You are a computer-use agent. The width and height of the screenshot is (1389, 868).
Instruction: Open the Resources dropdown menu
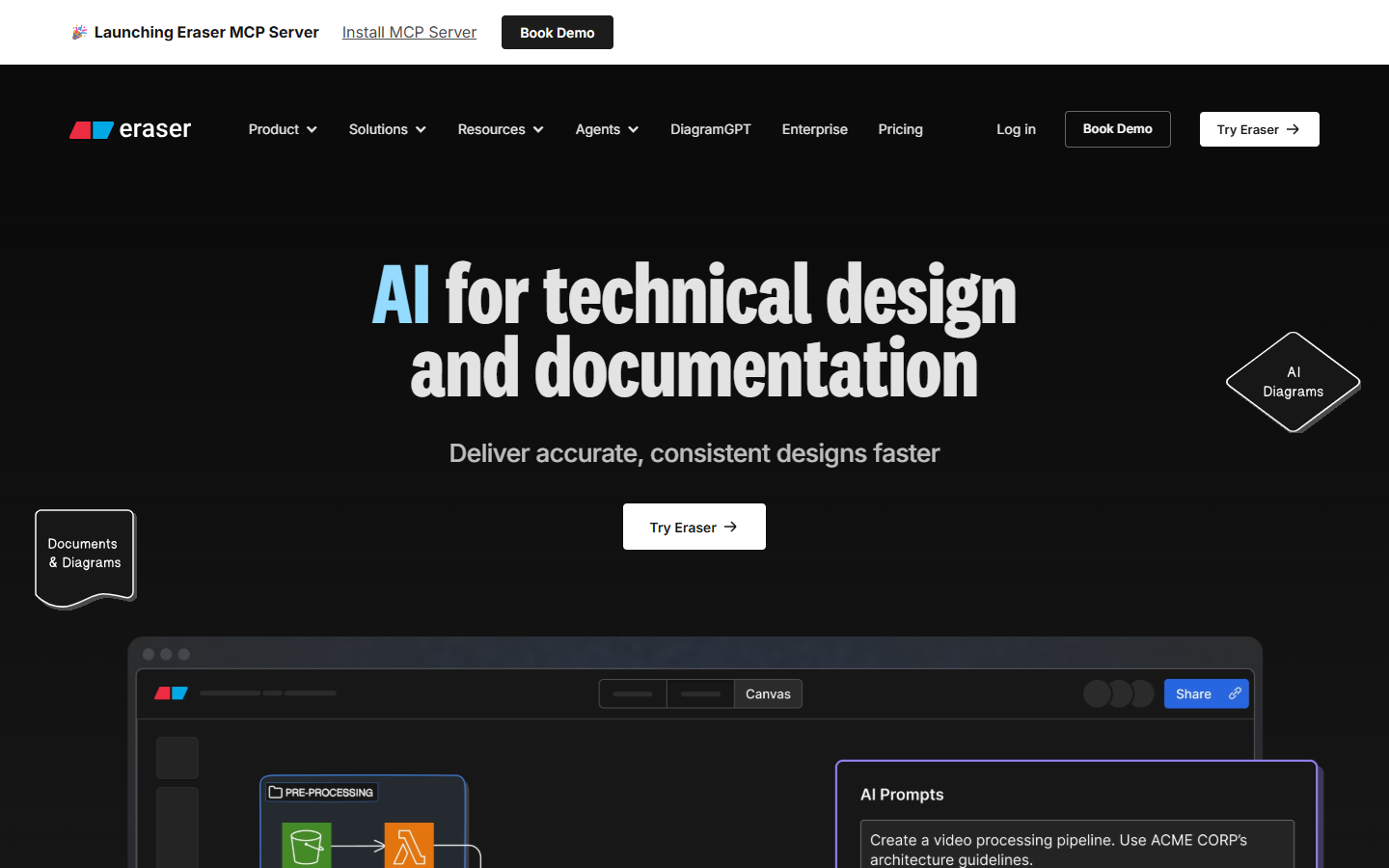click(501, 129)
